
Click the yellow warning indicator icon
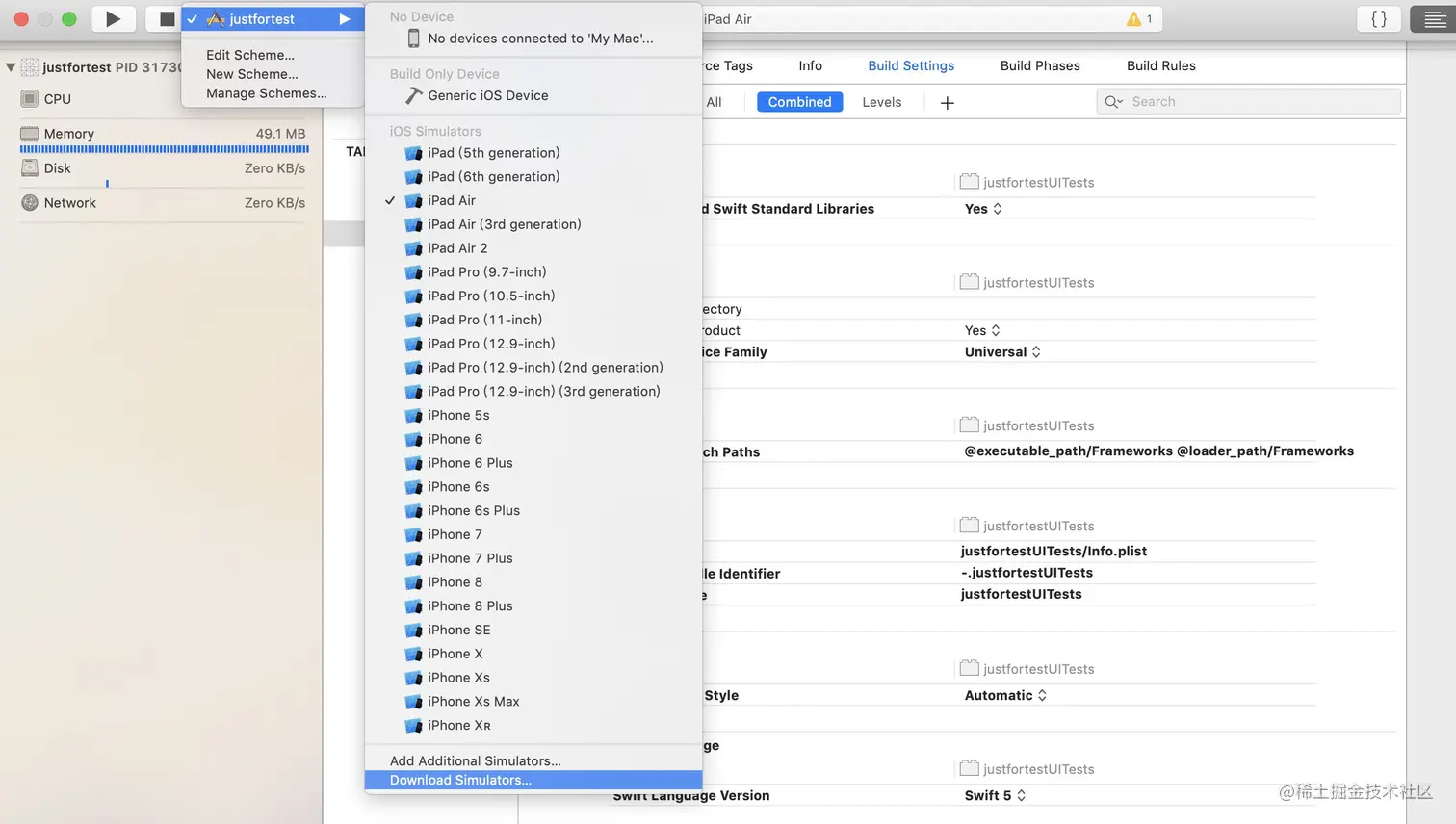click(1133, 19)
